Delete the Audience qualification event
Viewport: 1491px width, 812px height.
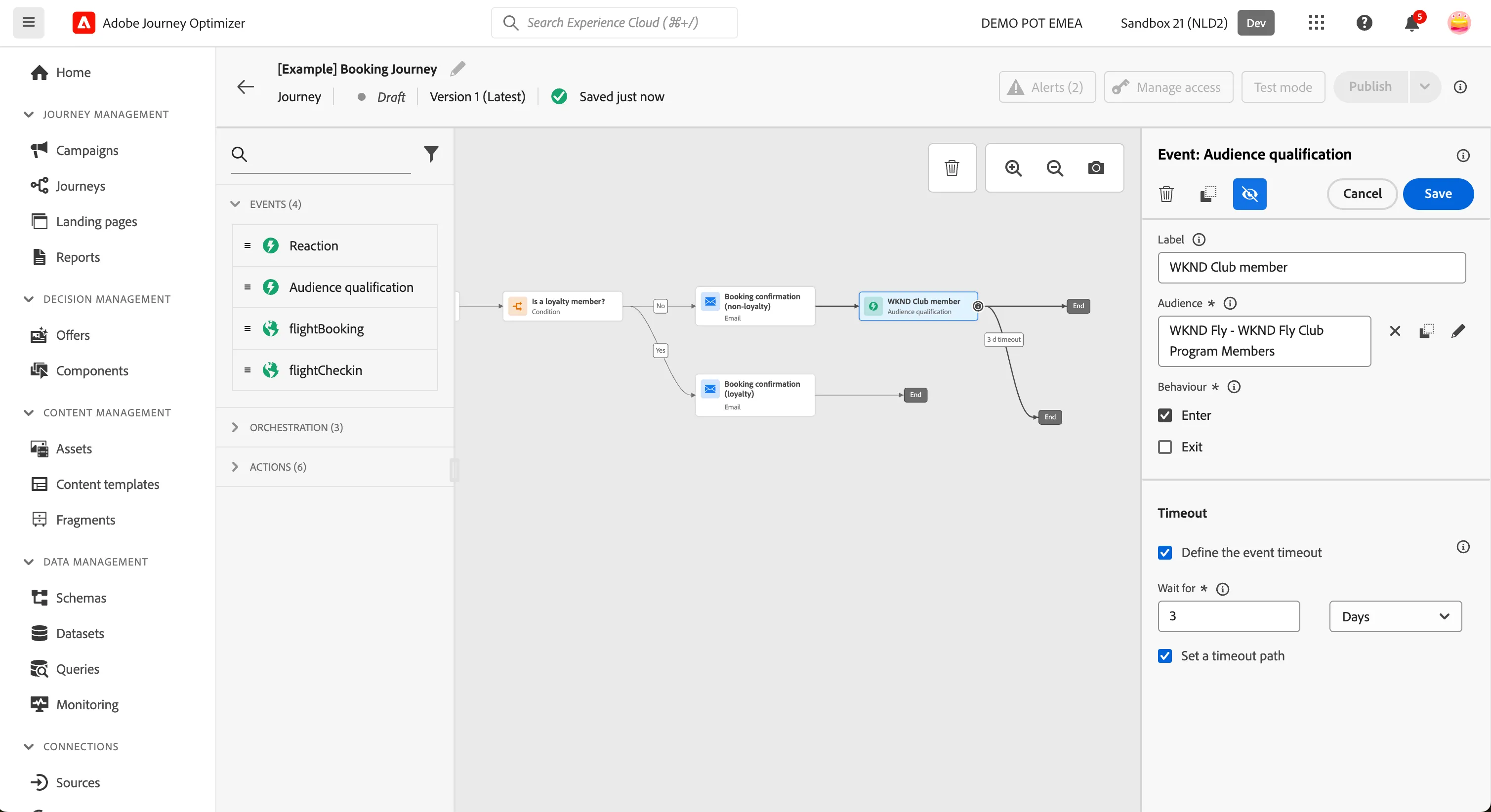point(1166,194)
